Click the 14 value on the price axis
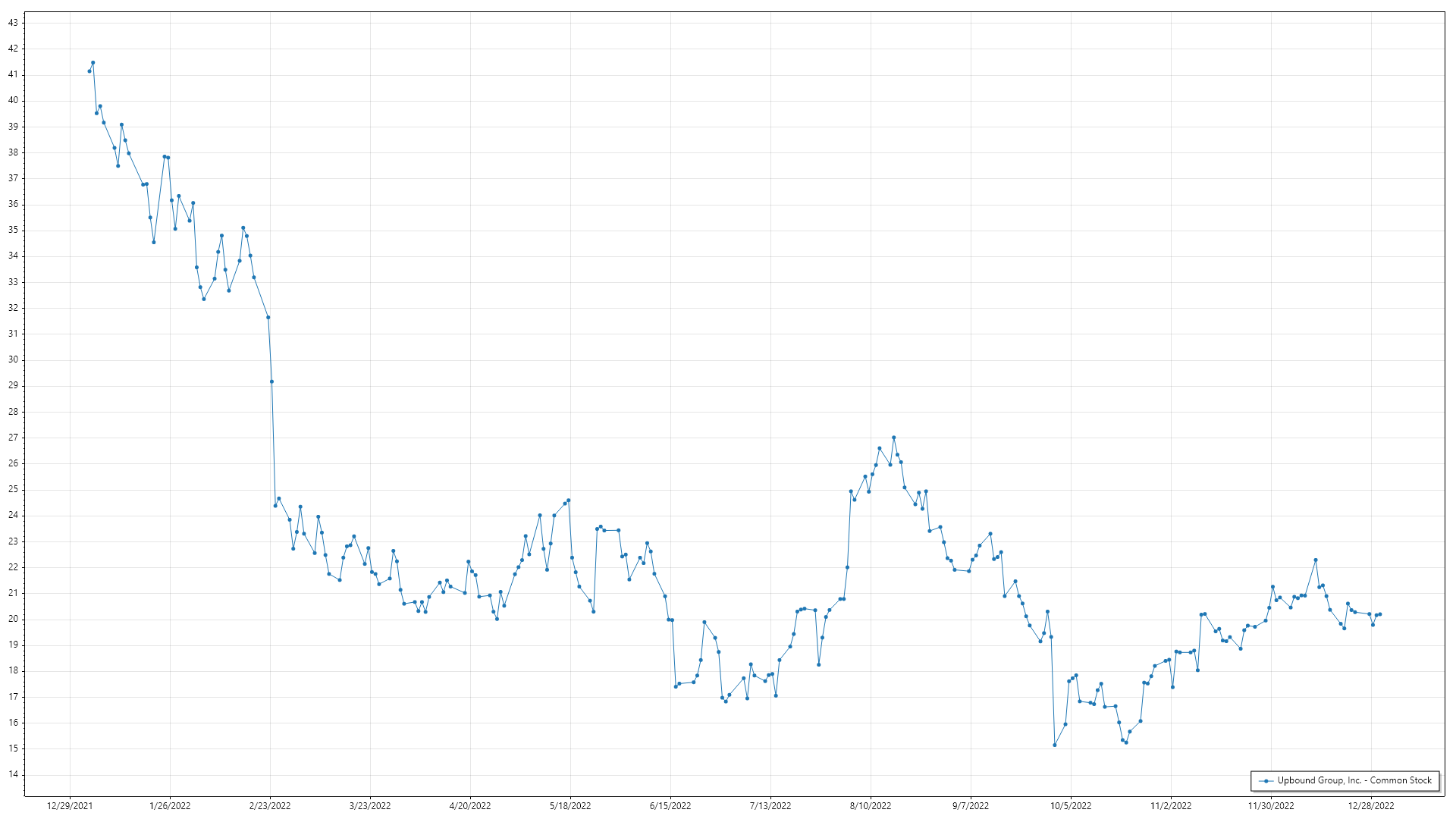Screen dimensions: 1456x819 13,774
